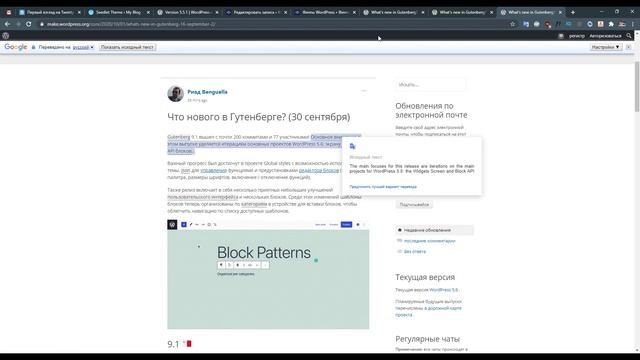Open the 'Настройки' dropdown in translate bar
The image size is (640, 360).
tap(606, 47)
